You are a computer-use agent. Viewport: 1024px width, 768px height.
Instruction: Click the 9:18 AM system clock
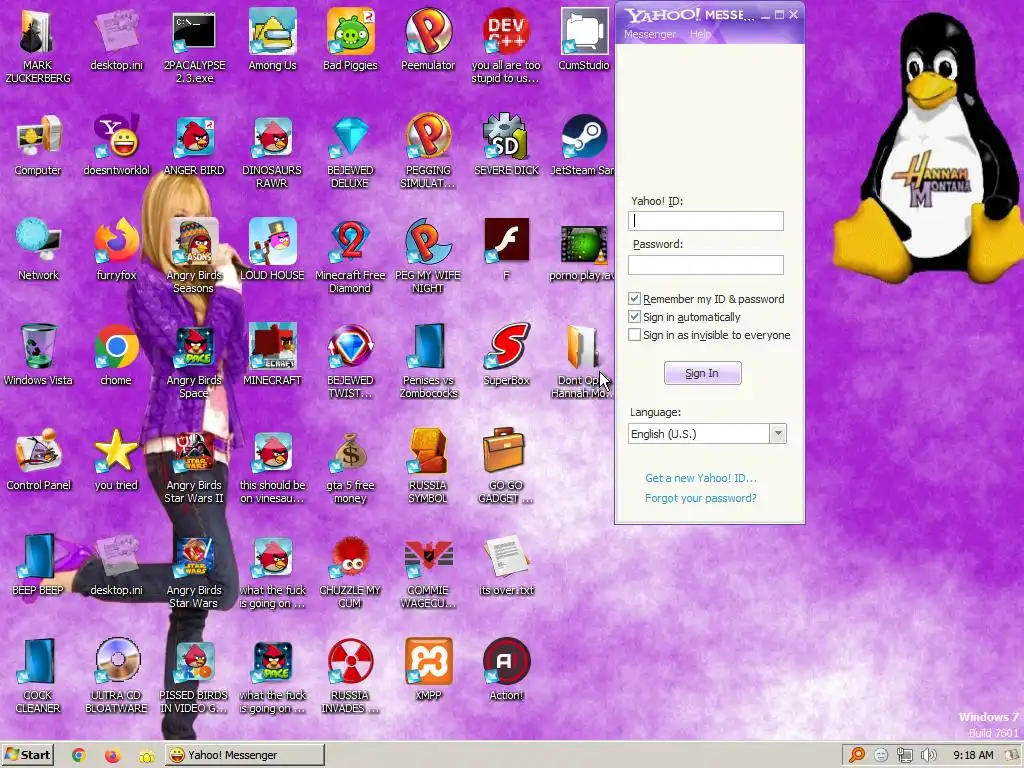[973, 755]
